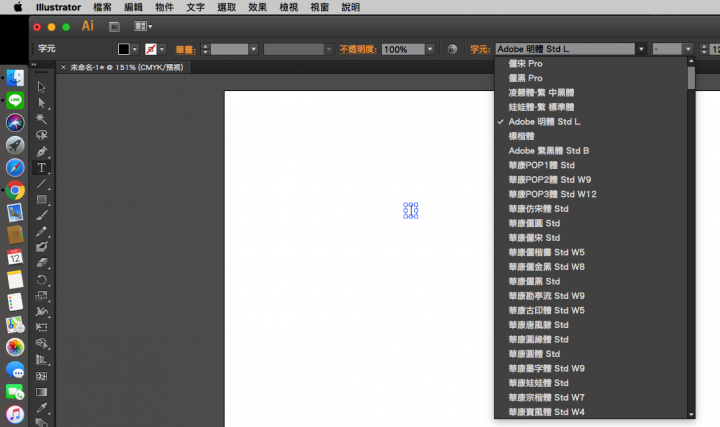720x427 pixels.
Task: Open the fill color dropdown arrow
Action: pos(135,49)
